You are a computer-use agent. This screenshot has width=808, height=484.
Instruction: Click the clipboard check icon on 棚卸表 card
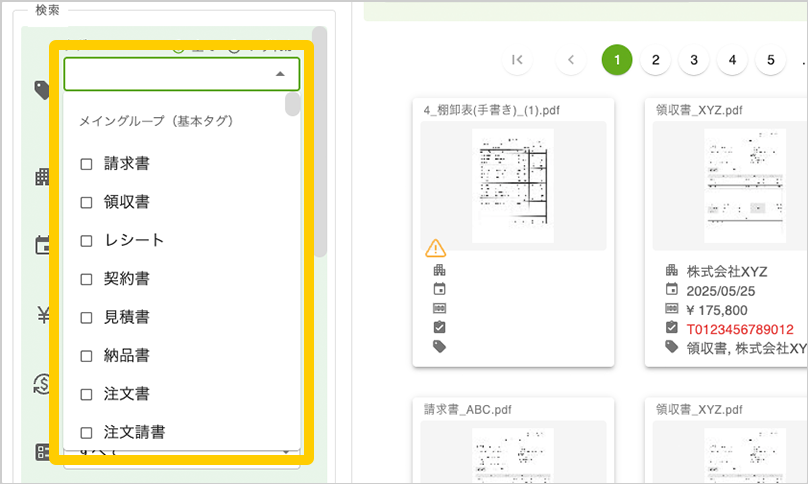(440, 327)
